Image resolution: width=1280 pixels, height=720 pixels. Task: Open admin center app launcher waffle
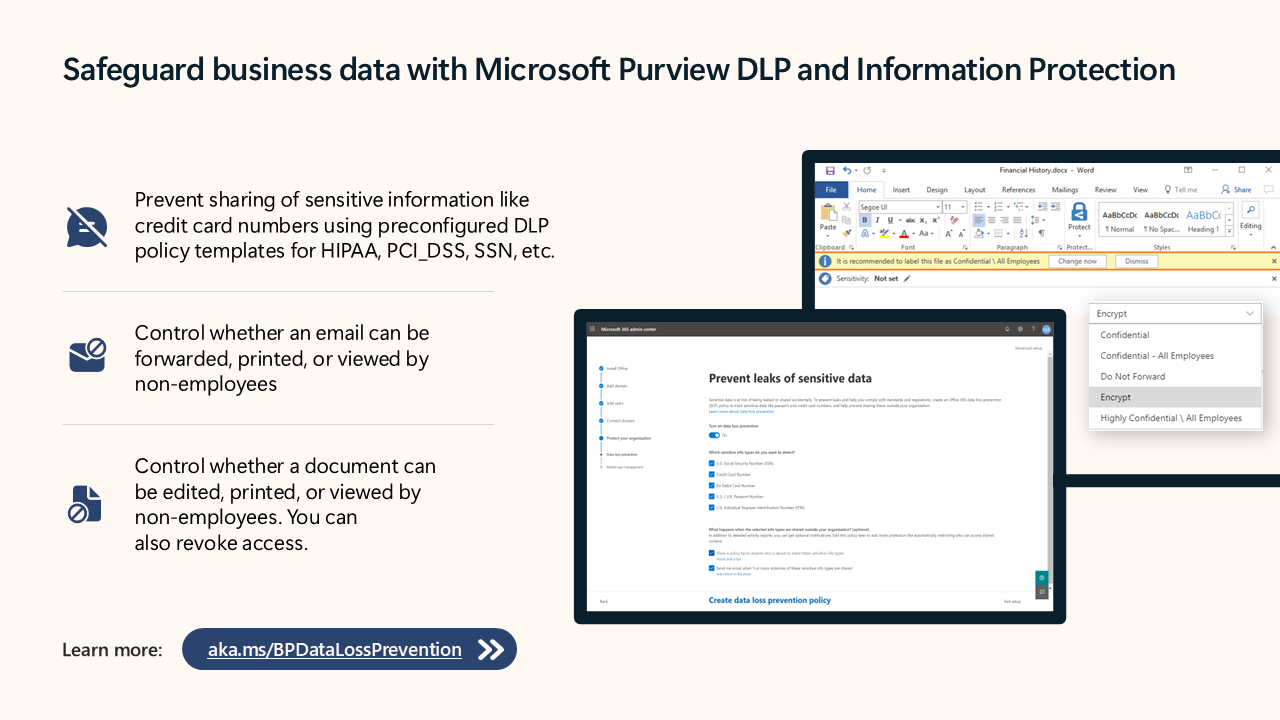click(592, 328)
